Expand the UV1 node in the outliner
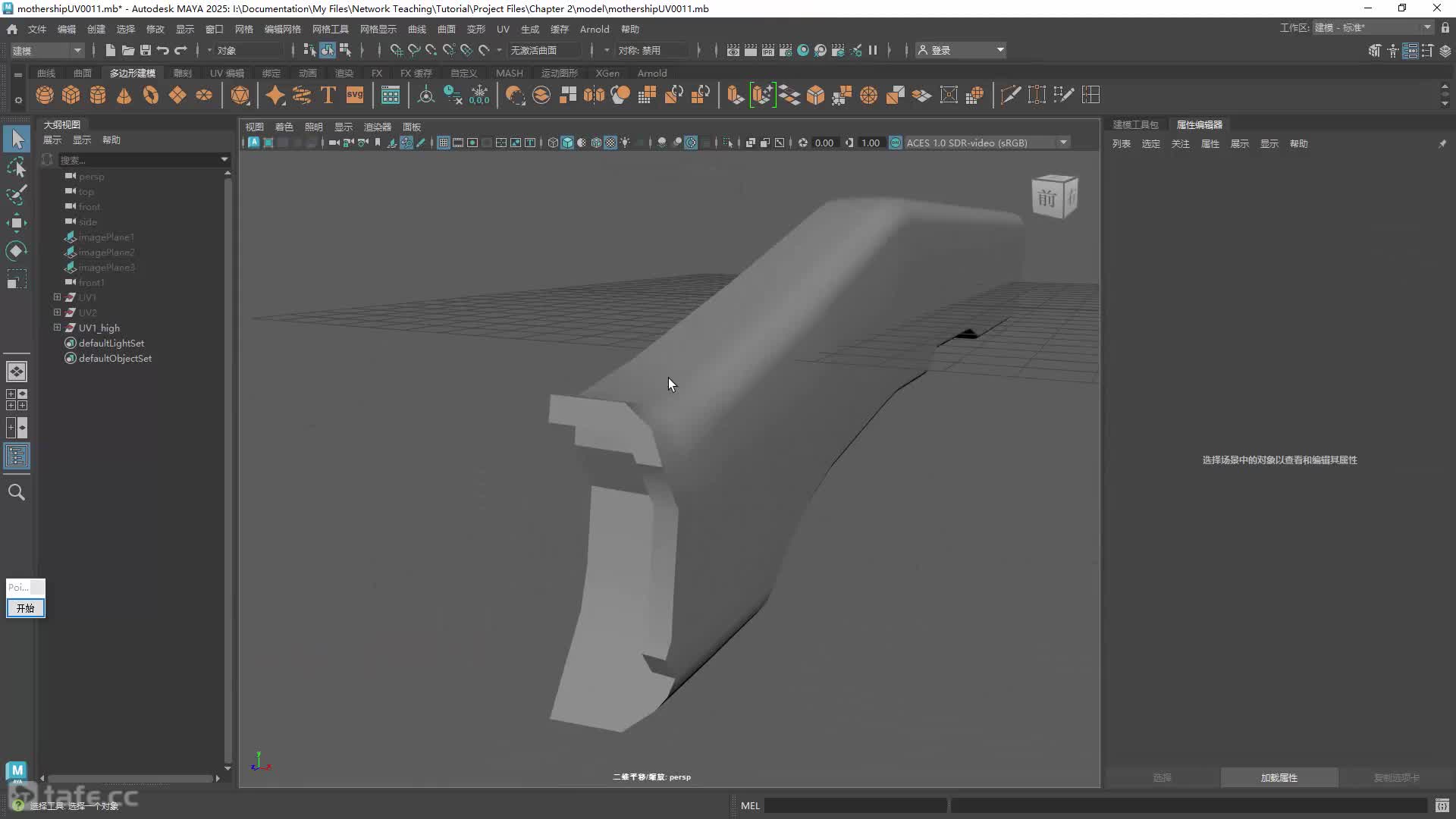The width and height of the screenshot is (1456, 819). tap(57, 297)
